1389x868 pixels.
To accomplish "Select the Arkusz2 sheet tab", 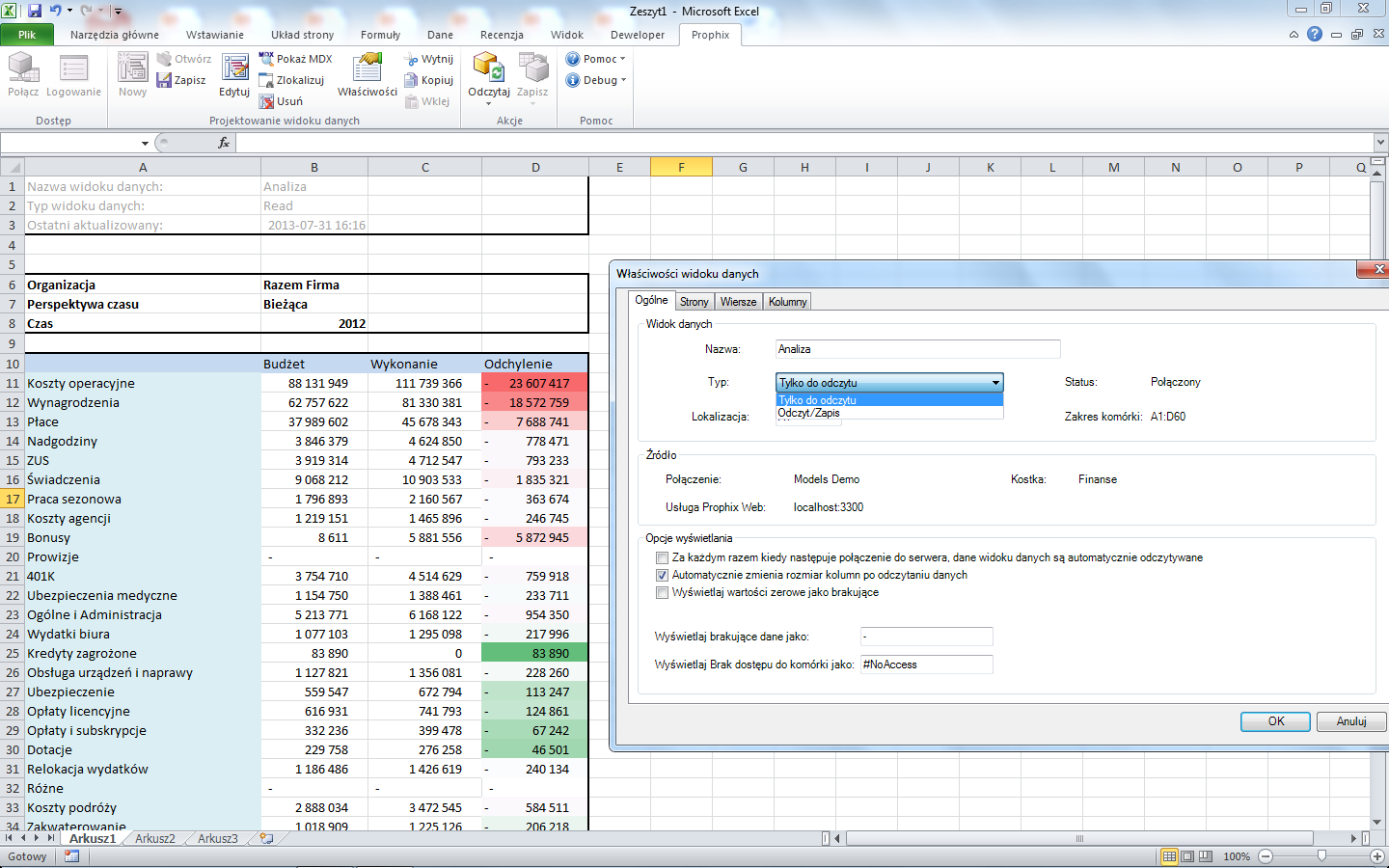I will pyautogui.click(x=155, y=839).
